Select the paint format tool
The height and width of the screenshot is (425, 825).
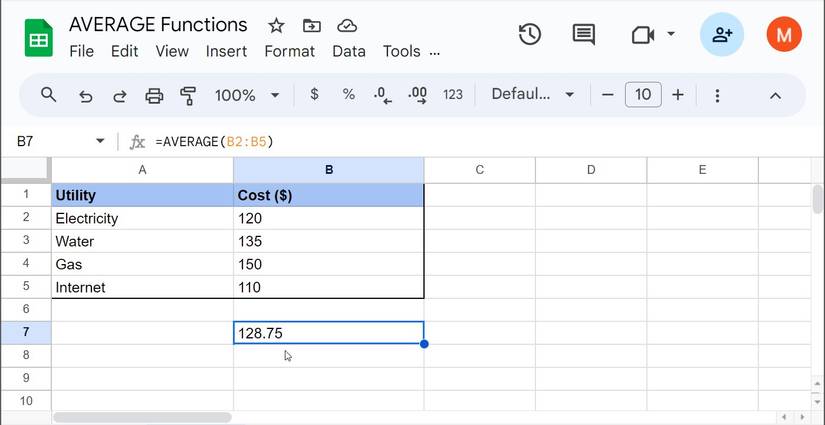(188, 96)
